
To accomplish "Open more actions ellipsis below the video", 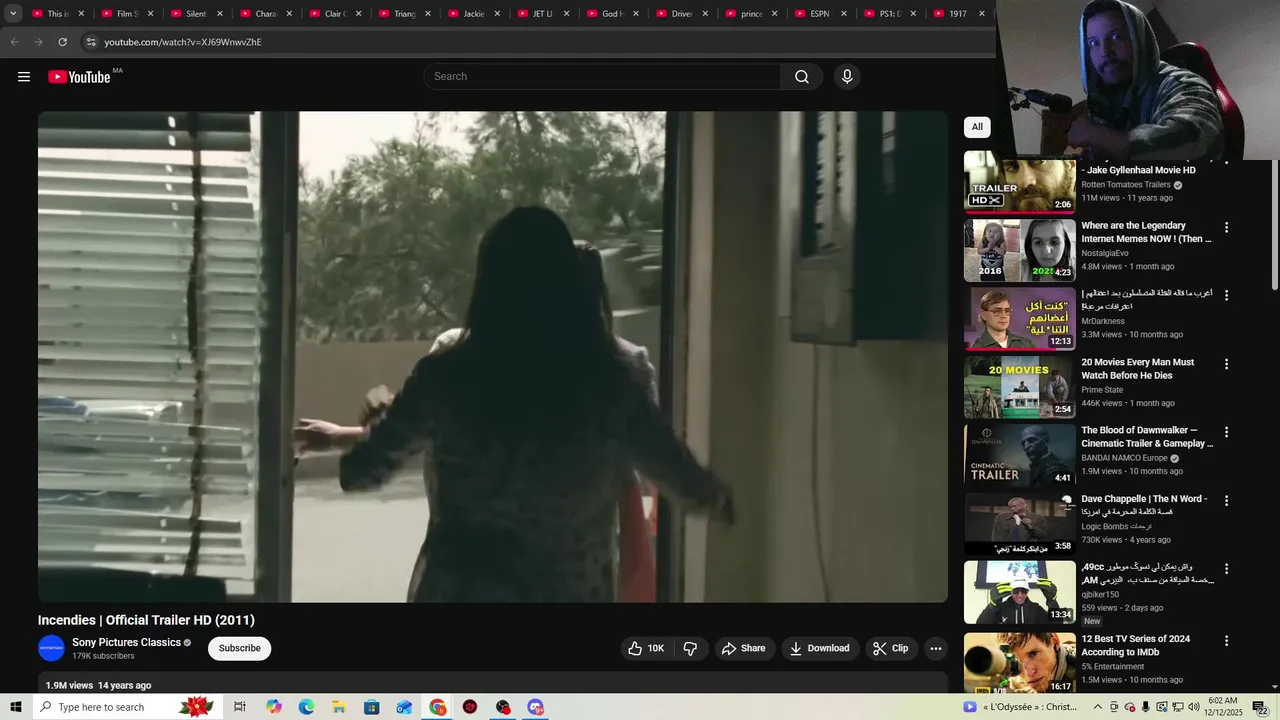I will (x=936, y=648).
